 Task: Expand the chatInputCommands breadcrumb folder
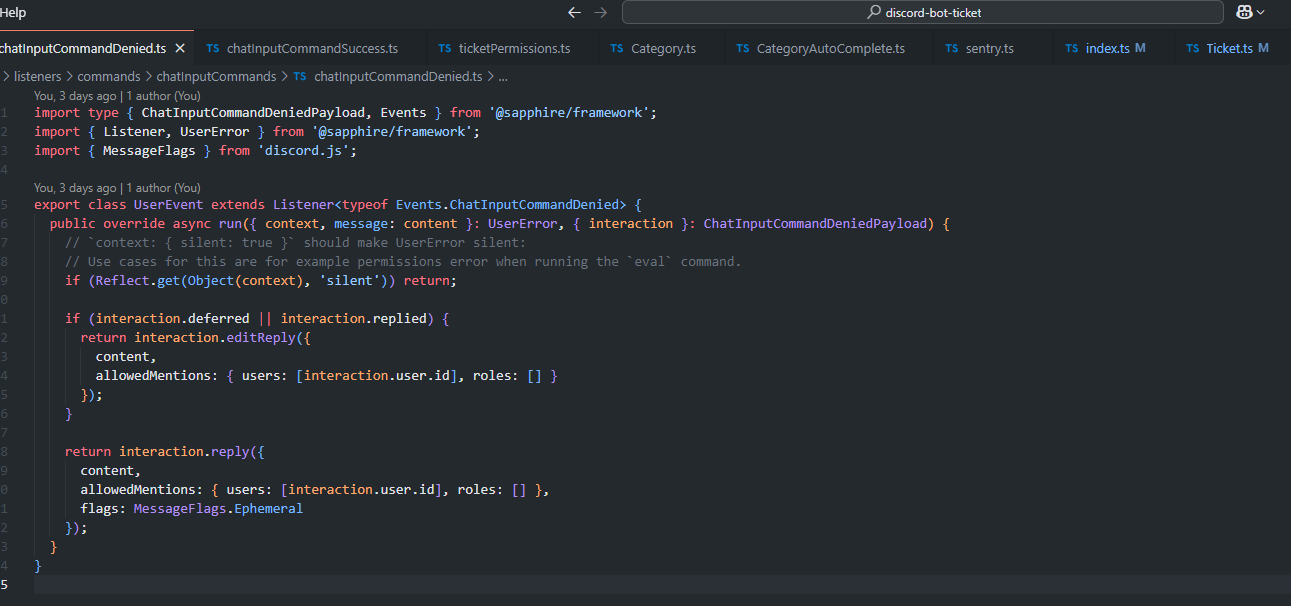[216, 76]
